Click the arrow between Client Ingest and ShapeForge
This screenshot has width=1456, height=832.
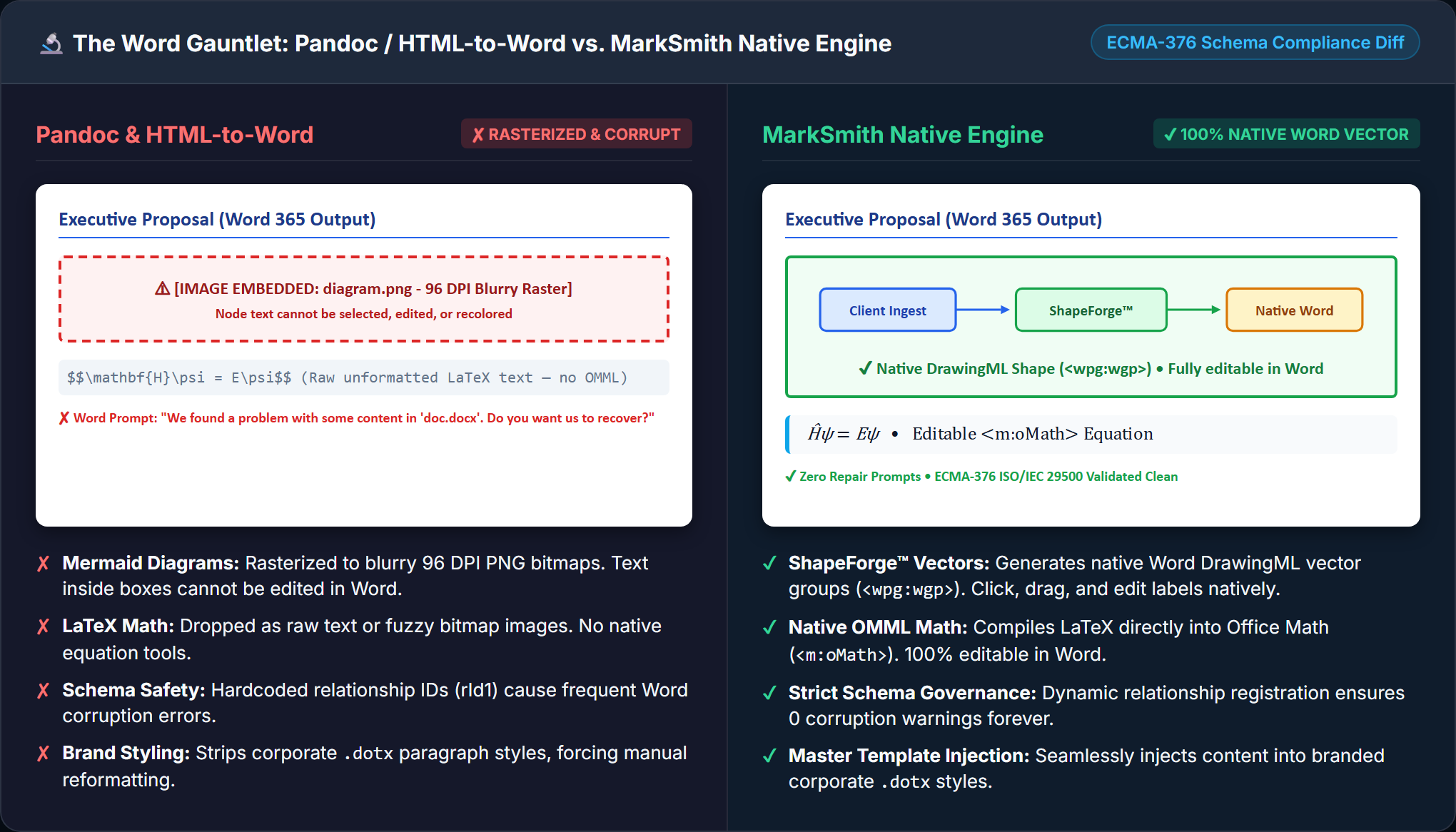point(984,310)
